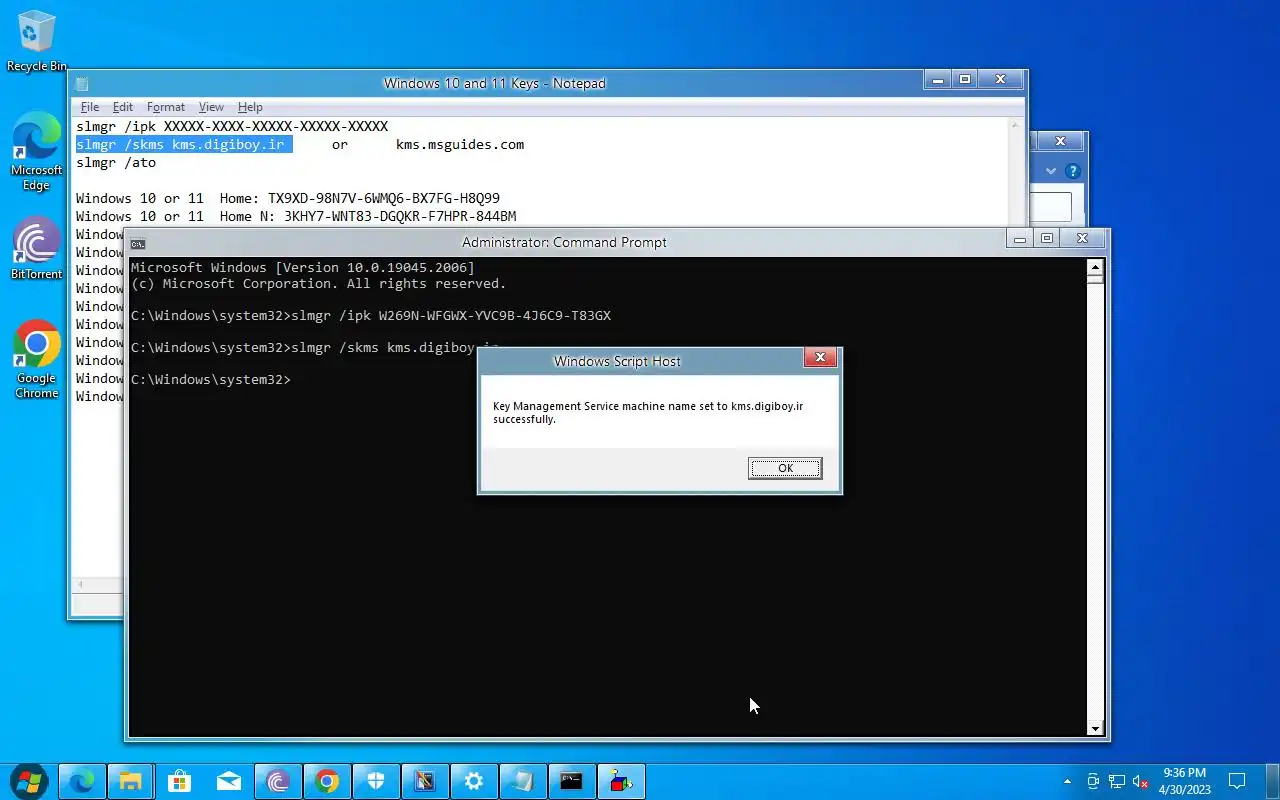Click the muted volume tray icon
This screenshot has width=1280, height=800.
click(1140, 781)
